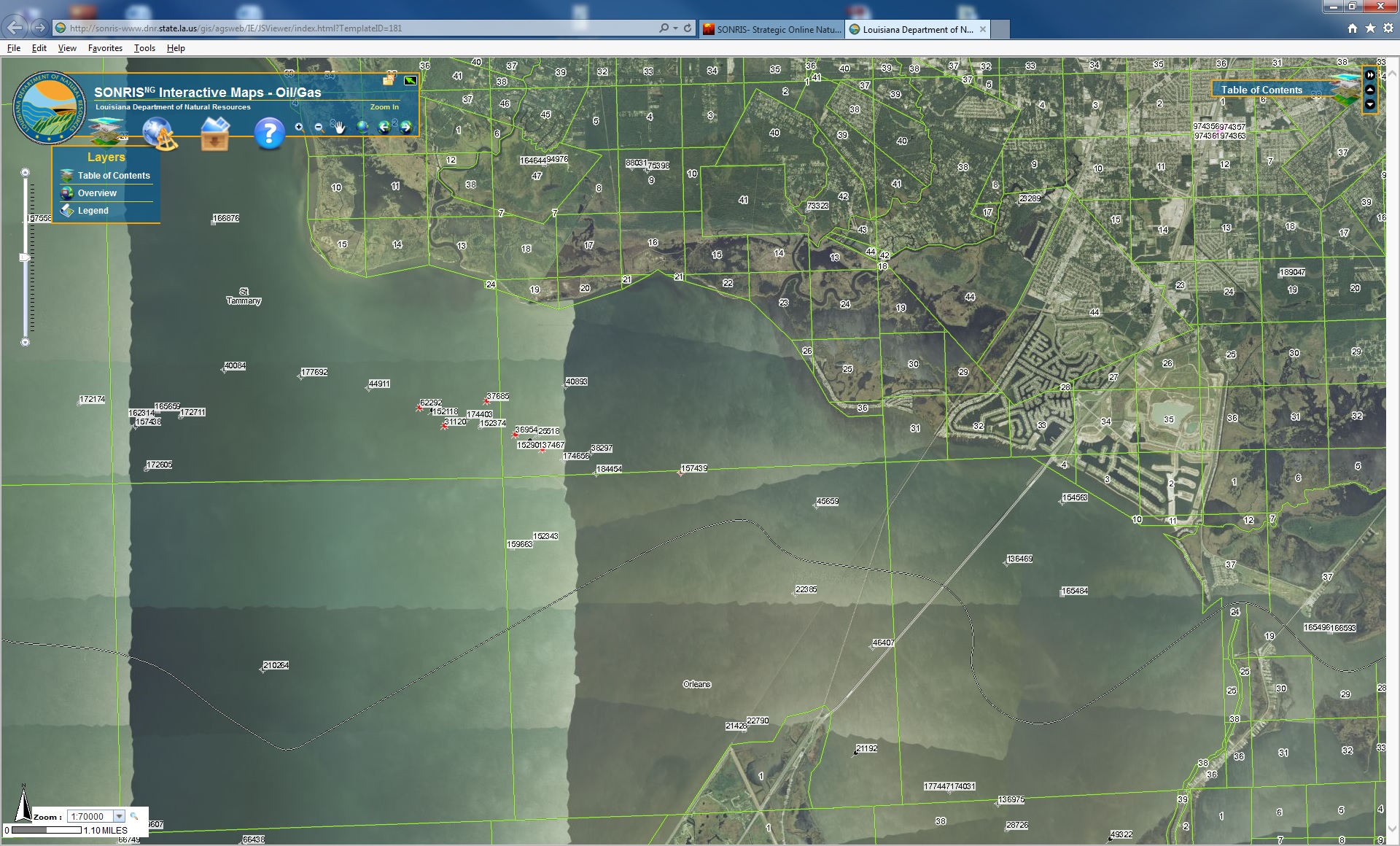Switch to SONRIS- Strategic Online Natu... tab
This screenshot has width=1400, height=846.
[x=771, y=29]
